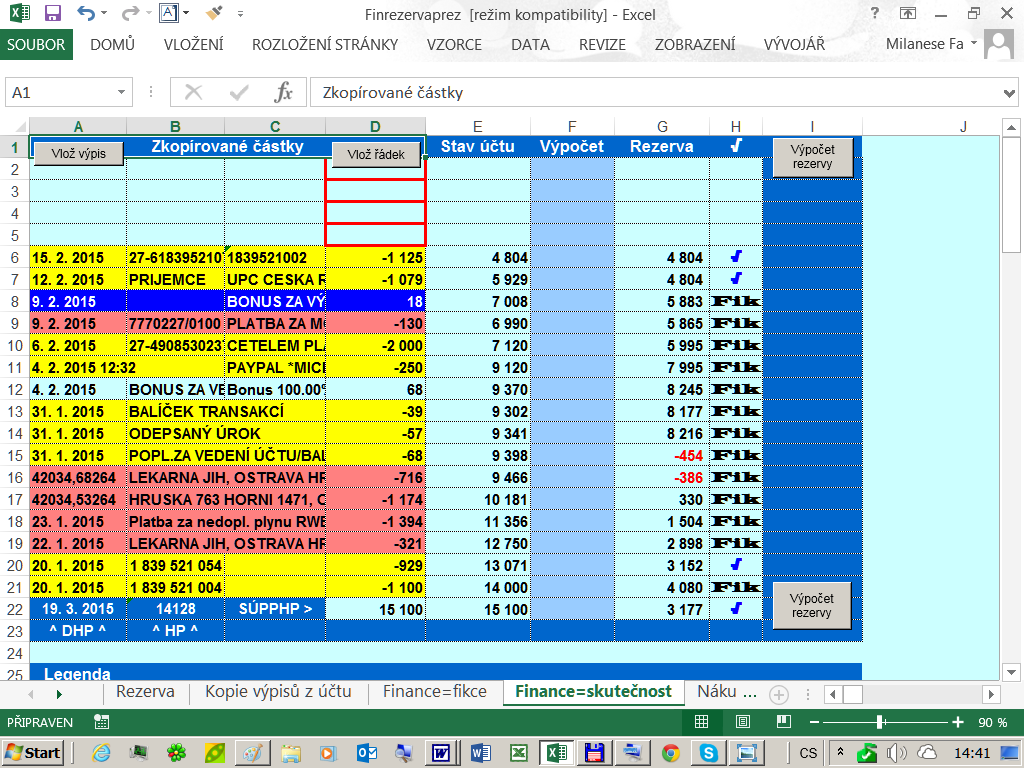Open Excel Help question mark icon
Image resolution: width=1024 pixels, height=768 pixels.
click(x=875, y=15)
